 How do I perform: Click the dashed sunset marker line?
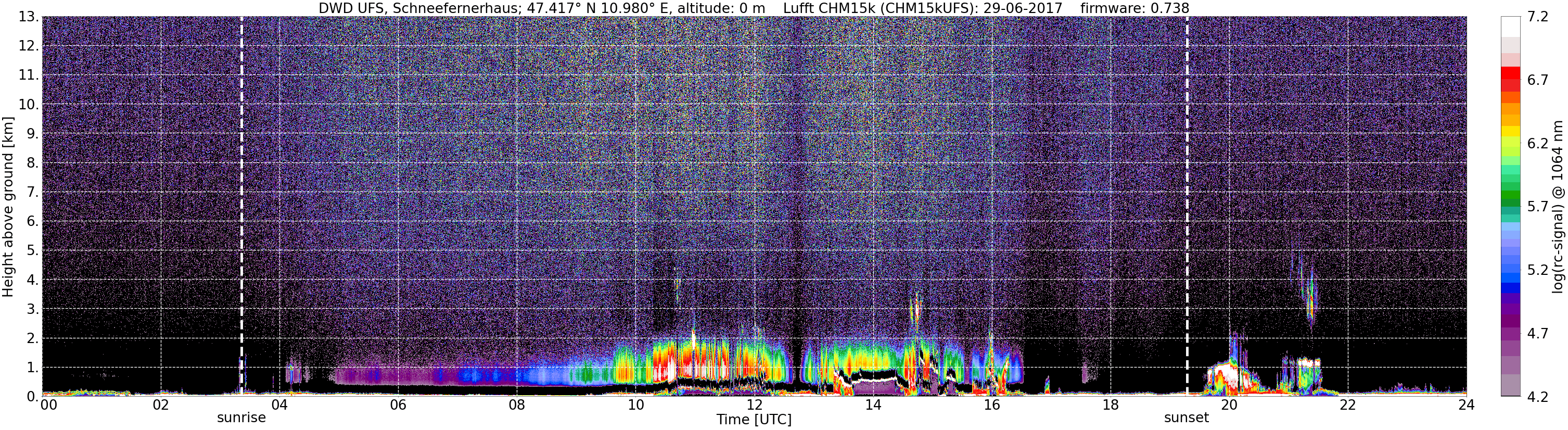point(1187,207)
